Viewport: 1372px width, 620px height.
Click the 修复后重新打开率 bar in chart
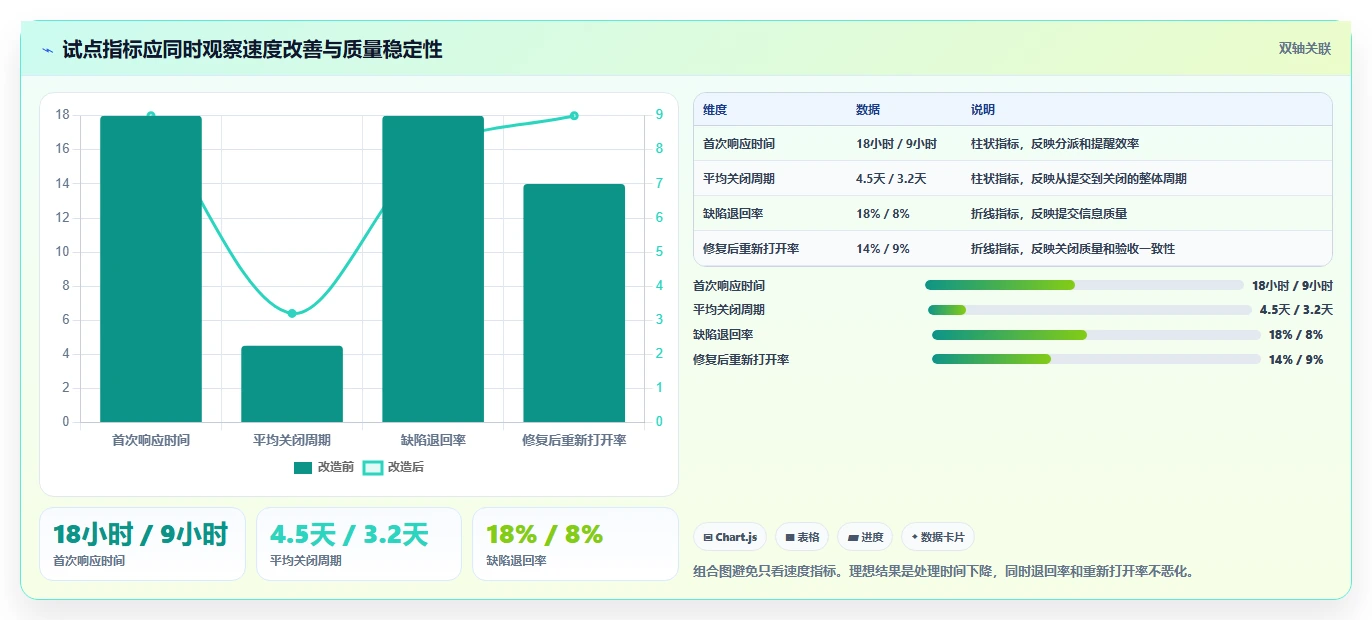coord(574,303)
